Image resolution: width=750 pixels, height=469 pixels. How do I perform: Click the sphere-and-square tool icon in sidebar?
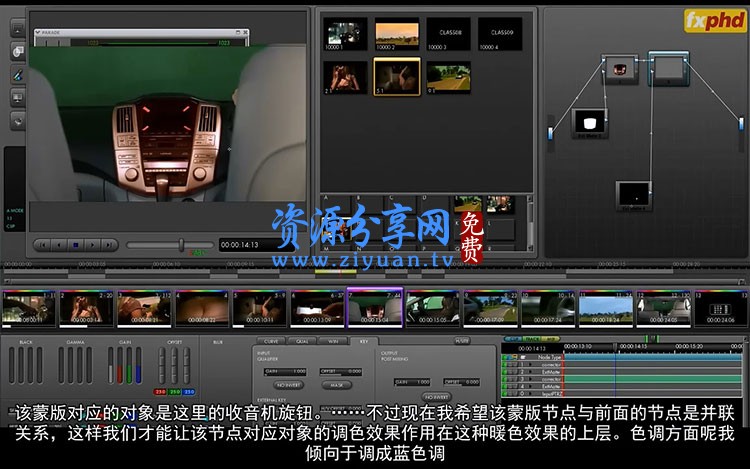coord(18,51)
